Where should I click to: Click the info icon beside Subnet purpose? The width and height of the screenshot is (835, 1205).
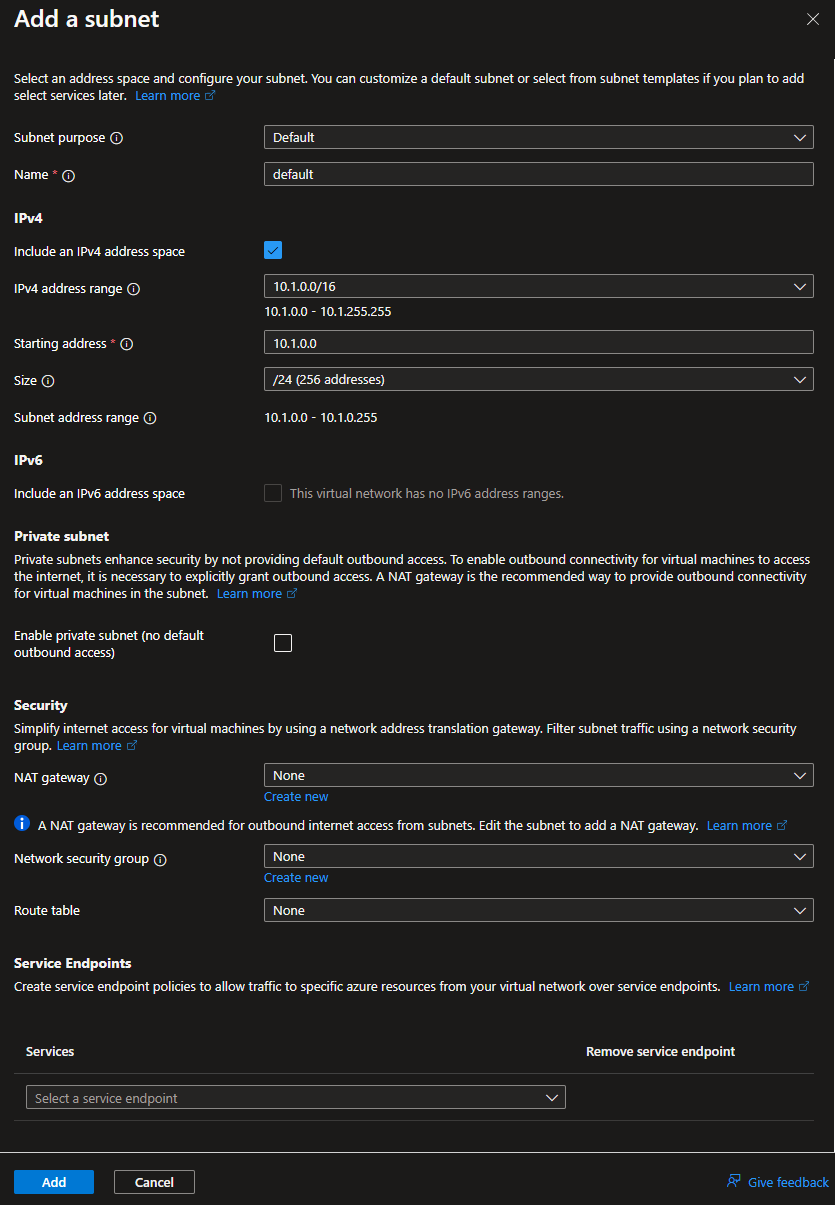(116, 138)
